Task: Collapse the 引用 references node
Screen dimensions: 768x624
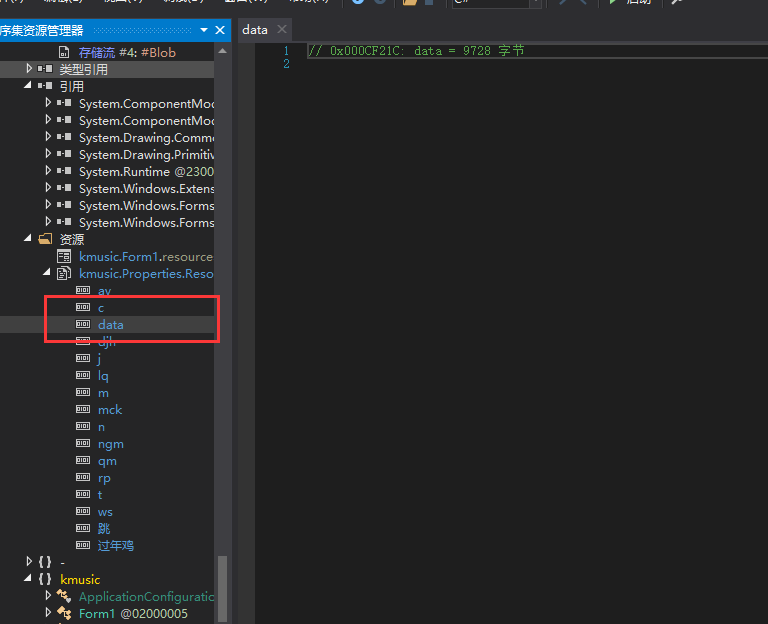Action: coord(30,86)
